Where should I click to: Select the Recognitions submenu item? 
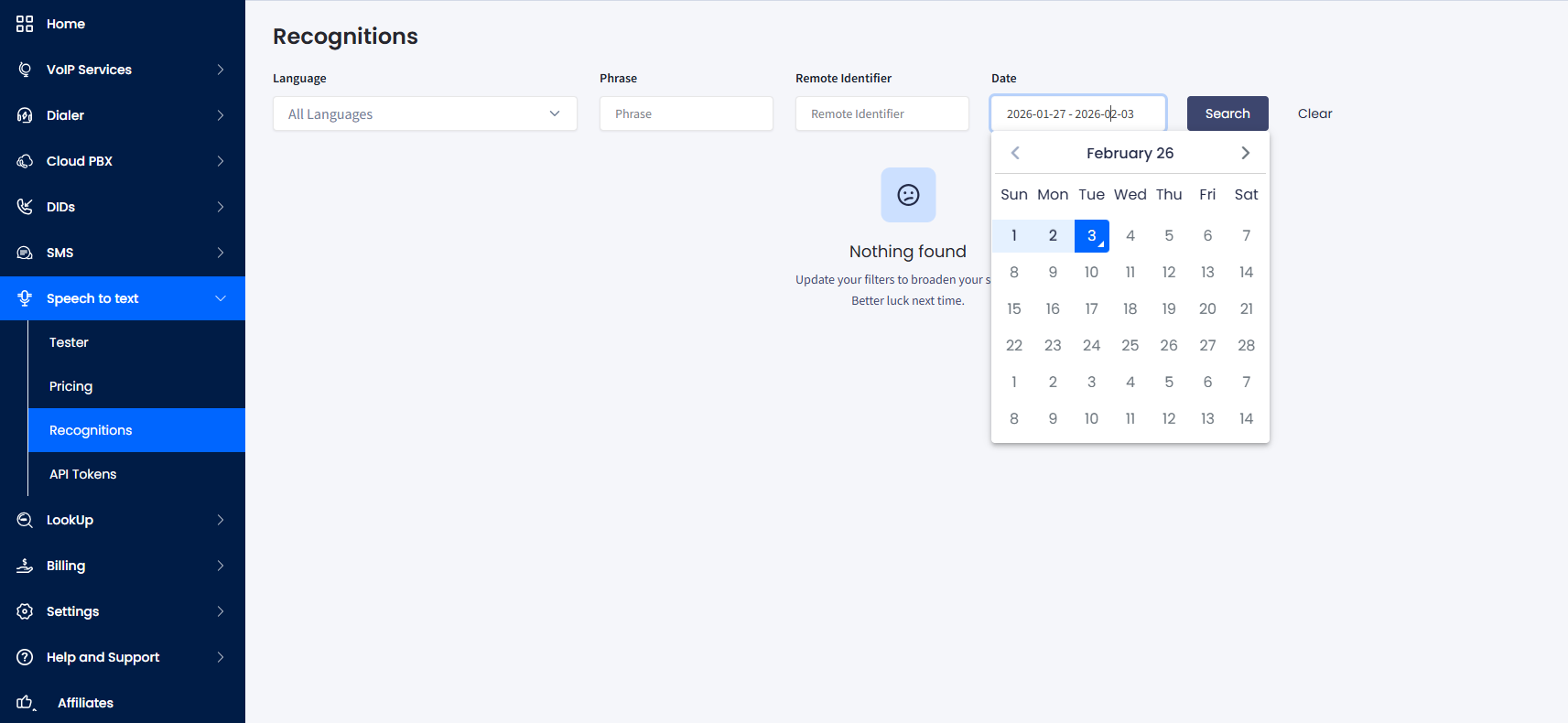[136, 430]
